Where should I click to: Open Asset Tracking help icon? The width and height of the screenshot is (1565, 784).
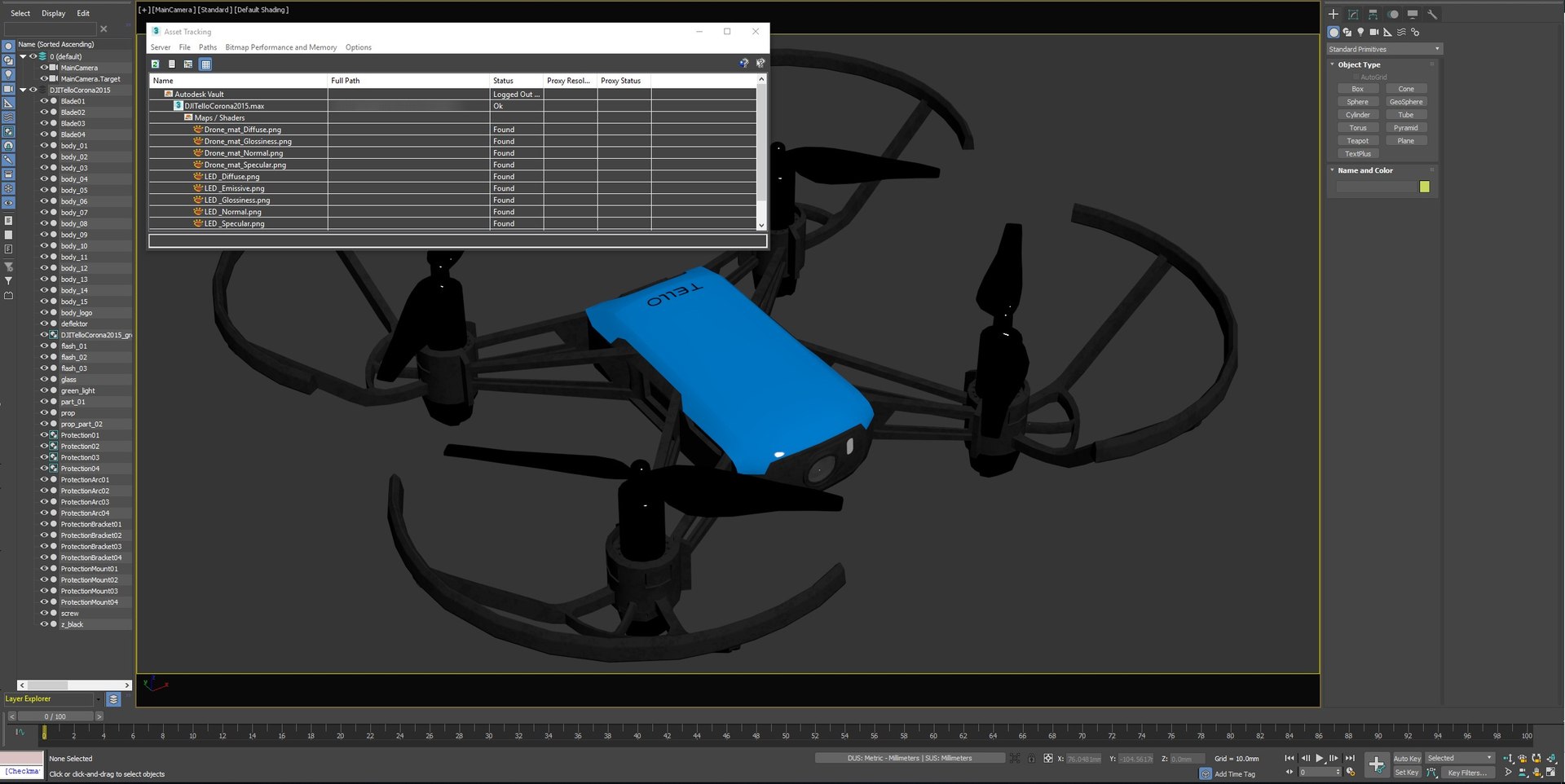pos(743,63)
